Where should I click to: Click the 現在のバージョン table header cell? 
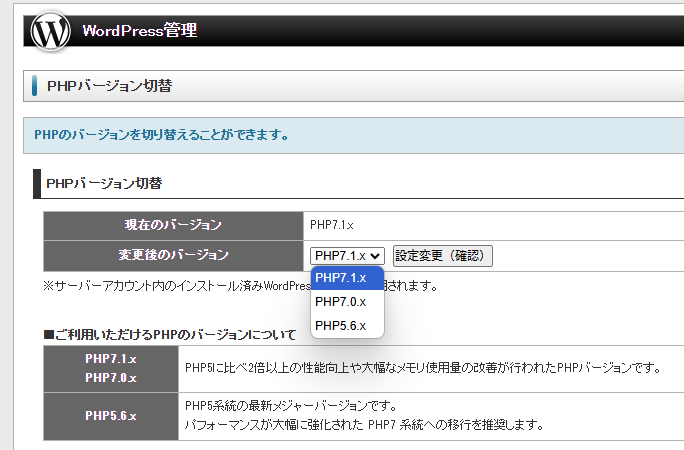pos(173,225)
